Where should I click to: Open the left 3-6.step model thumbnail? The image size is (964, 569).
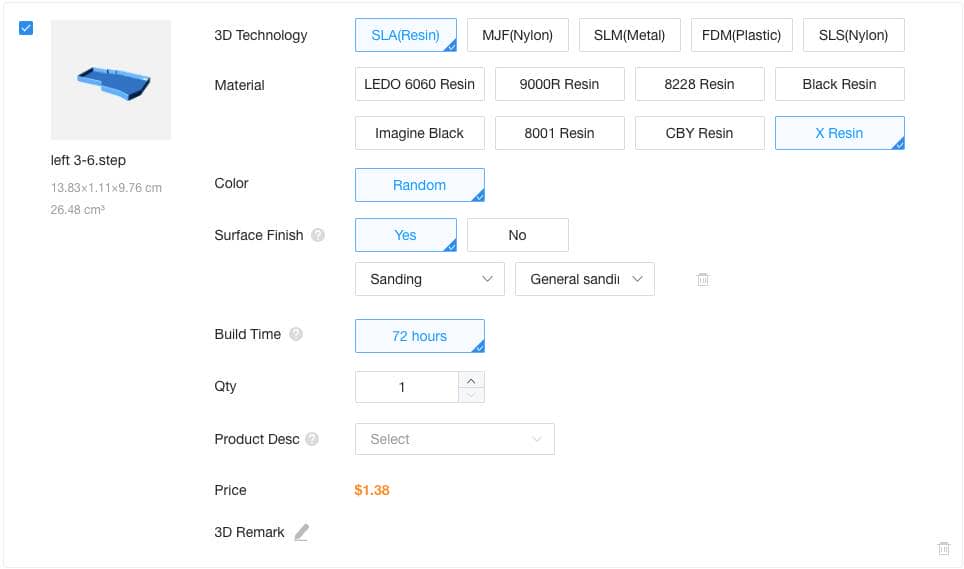pyautogui.click(x=110, y=80)
